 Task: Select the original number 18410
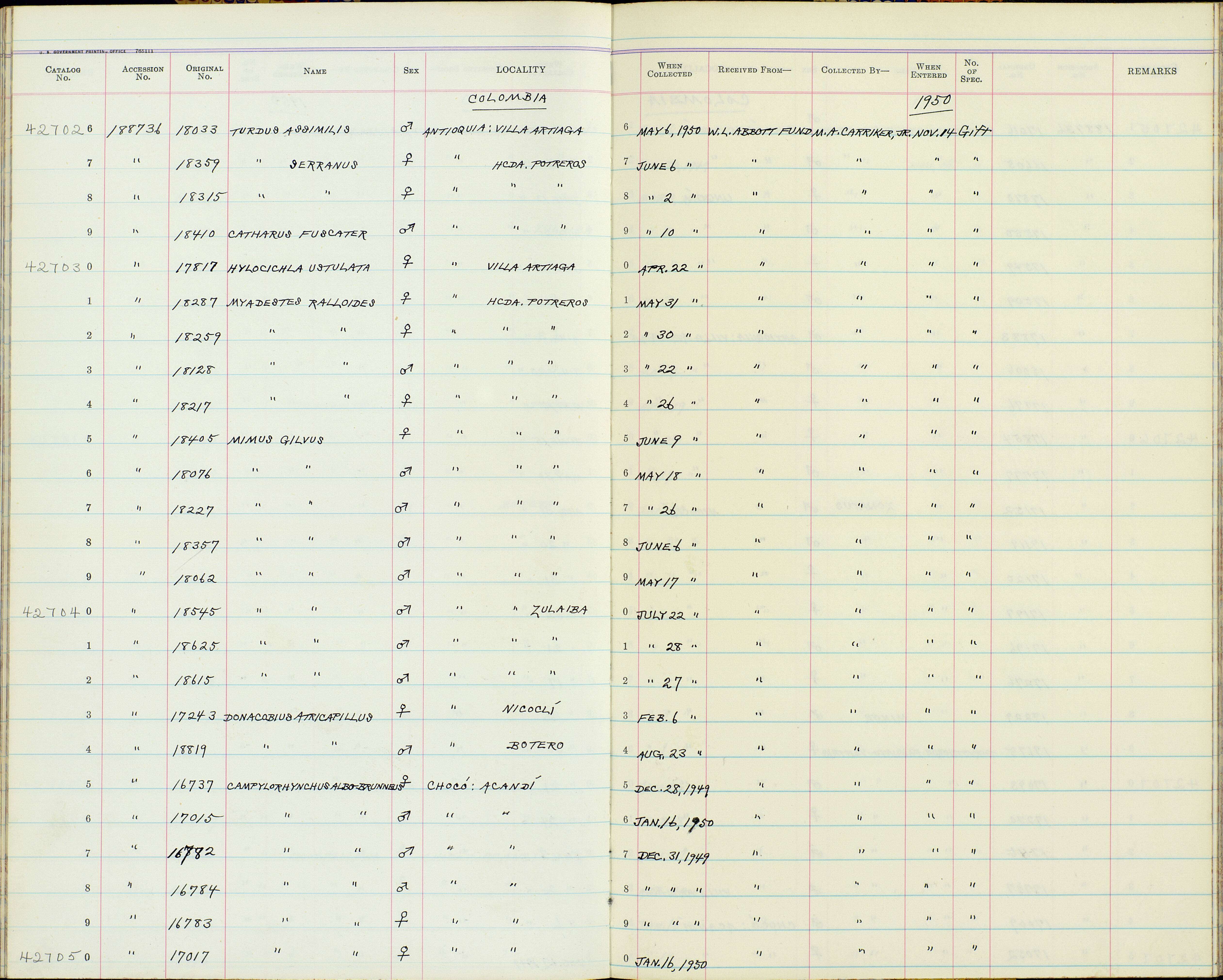point(196,234)
